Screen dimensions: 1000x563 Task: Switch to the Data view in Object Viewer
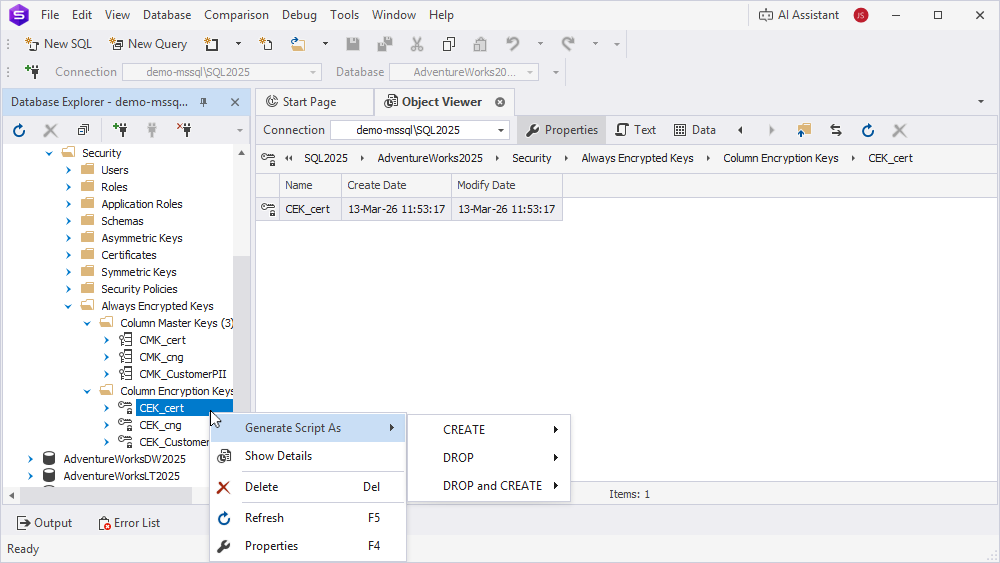(x=695, y=130)
